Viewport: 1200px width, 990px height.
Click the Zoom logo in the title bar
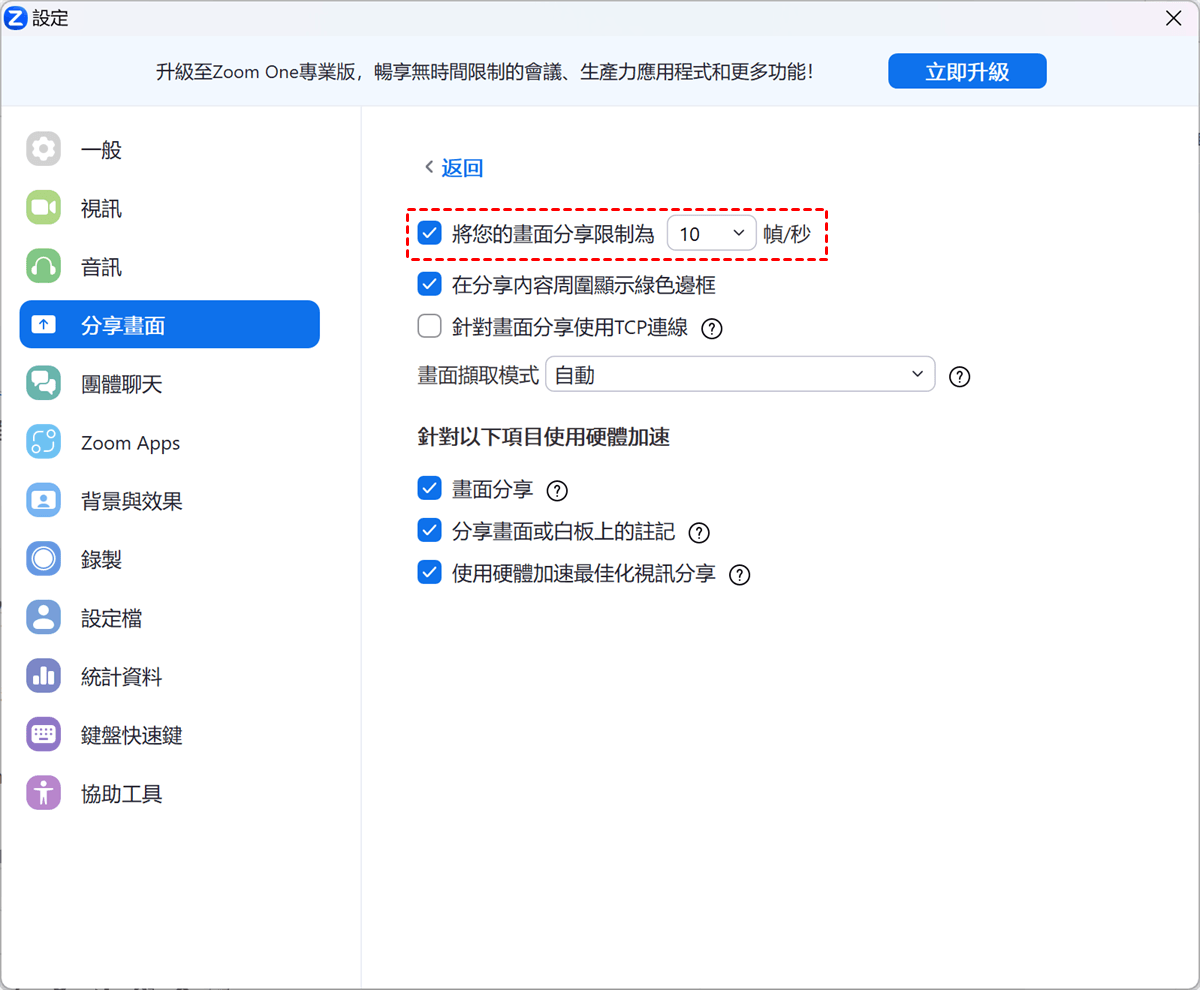[x=16, y=18]
